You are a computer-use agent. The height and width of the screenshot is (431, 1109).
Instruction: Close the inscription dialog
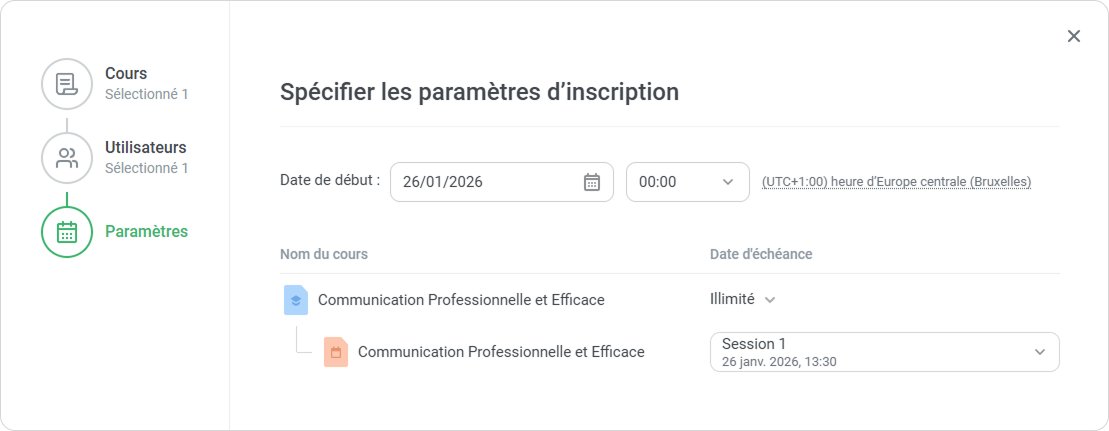[x=1074, y=36]
